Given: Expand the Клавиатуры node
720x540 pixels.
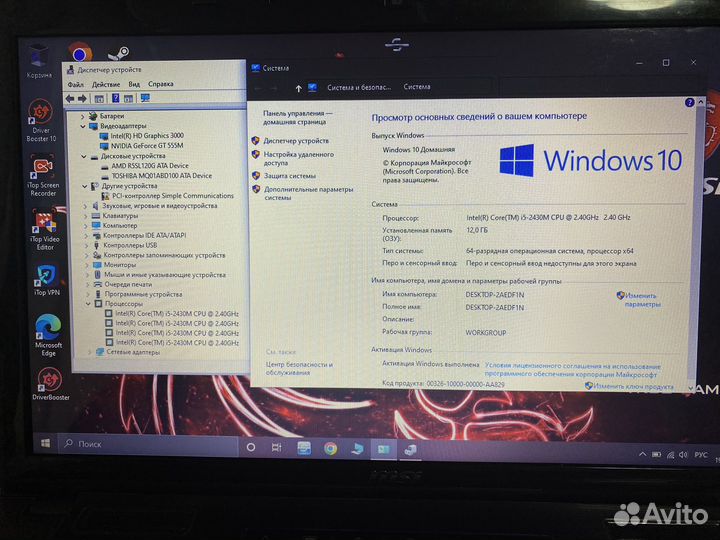Looking at the screenshot, I should (x=85, y=216).
